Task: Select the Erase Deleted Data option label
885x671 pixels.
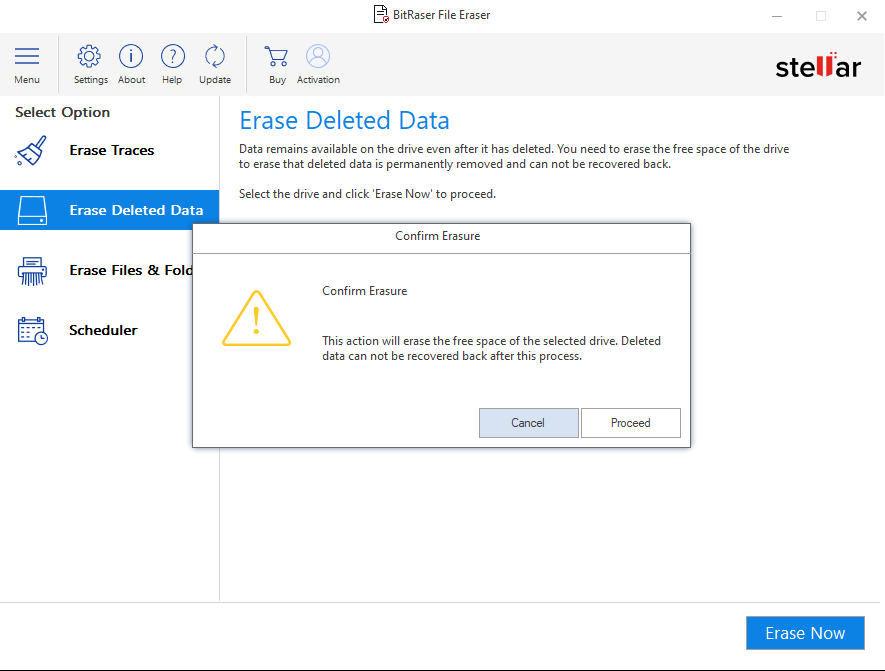Action: (x=136, y=210)
